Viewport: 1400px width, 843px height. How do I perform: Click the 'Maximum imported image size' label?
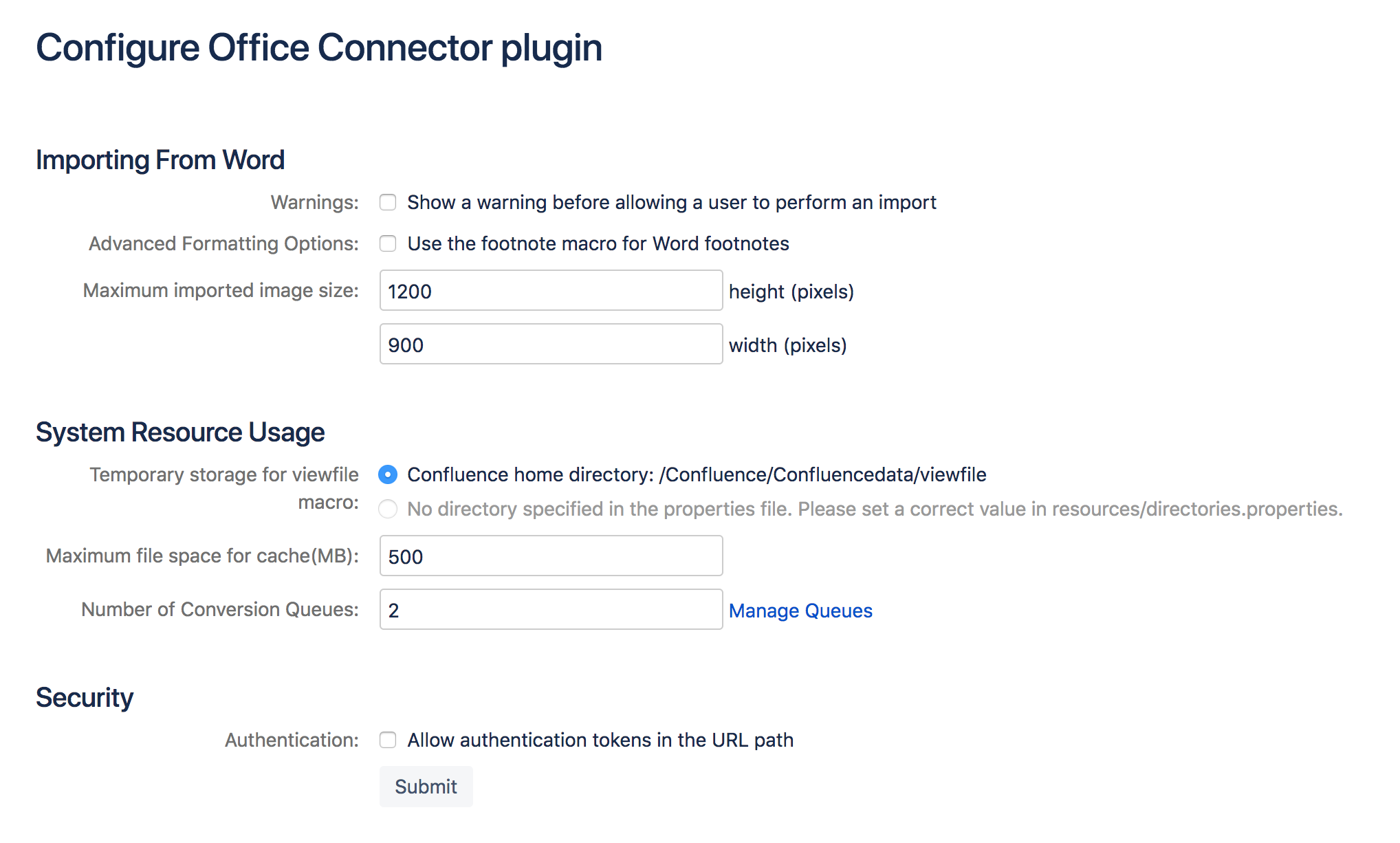tap(221, 291)
